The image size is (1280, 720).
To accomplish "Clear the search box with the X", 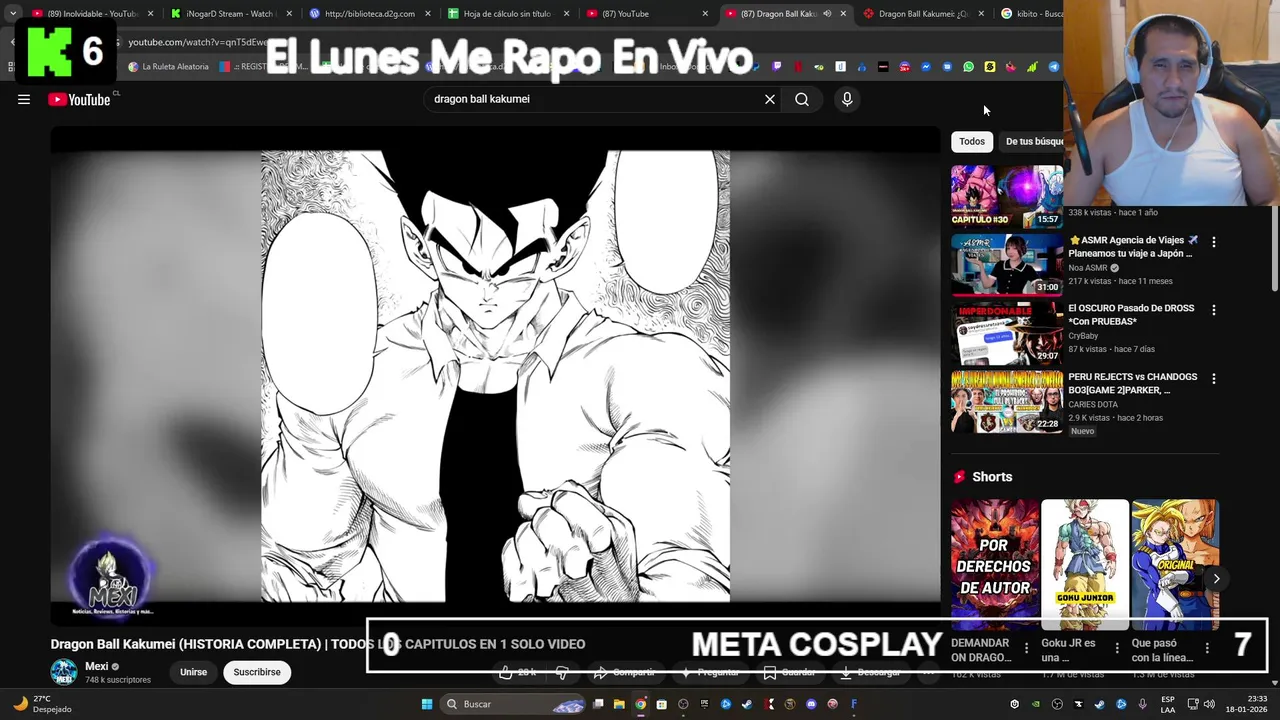I will click(x=770, y=99).
